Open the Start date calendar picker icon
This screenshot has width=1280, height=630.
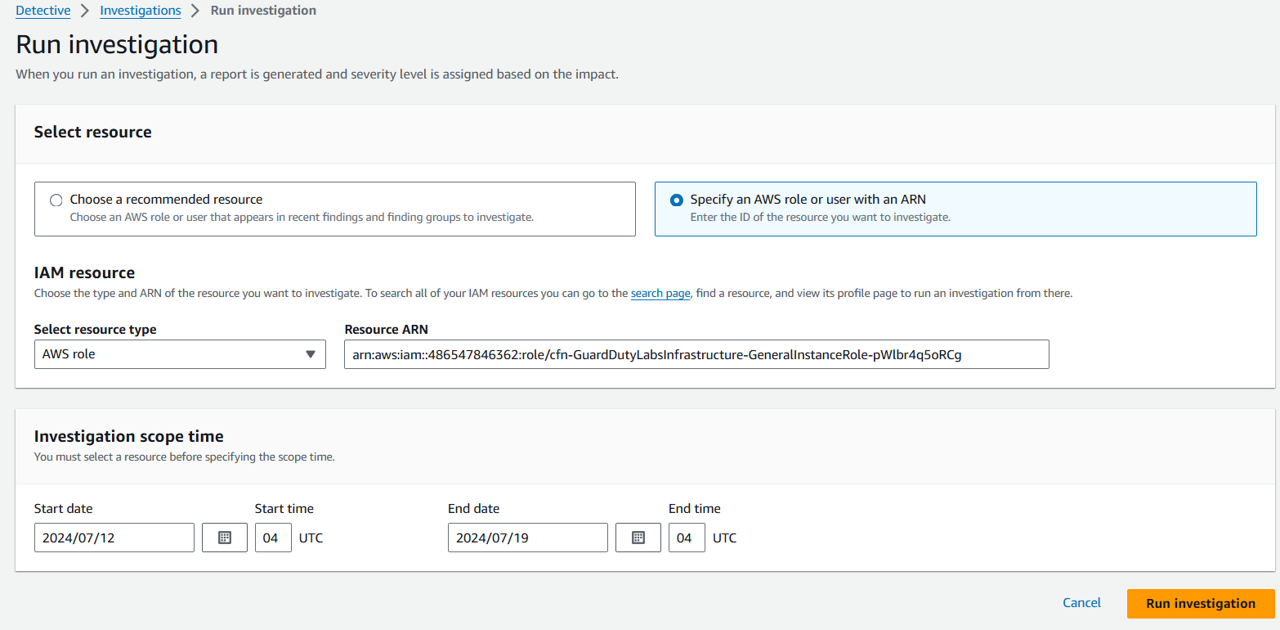[x=225, y=538]
